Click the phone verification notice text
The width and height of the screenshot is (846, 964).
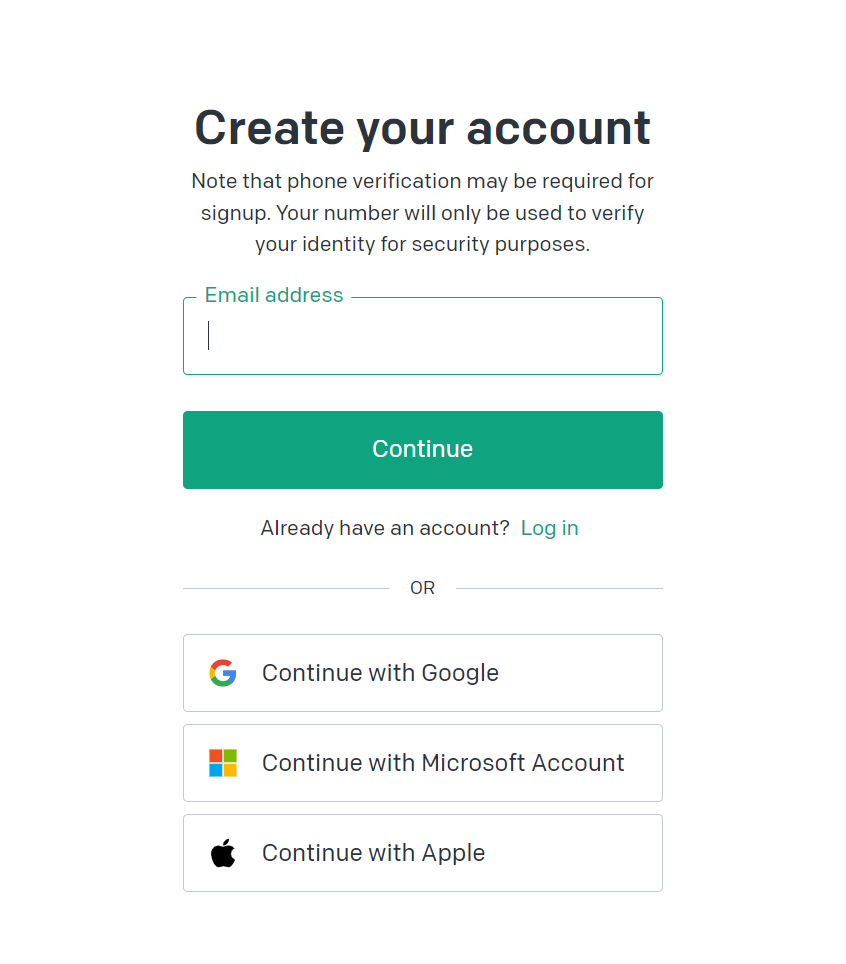(422, 212)
